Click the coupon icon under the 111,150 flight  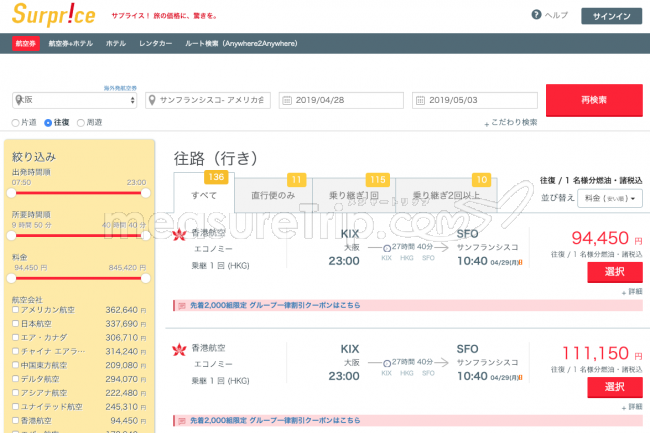(182, 421)
